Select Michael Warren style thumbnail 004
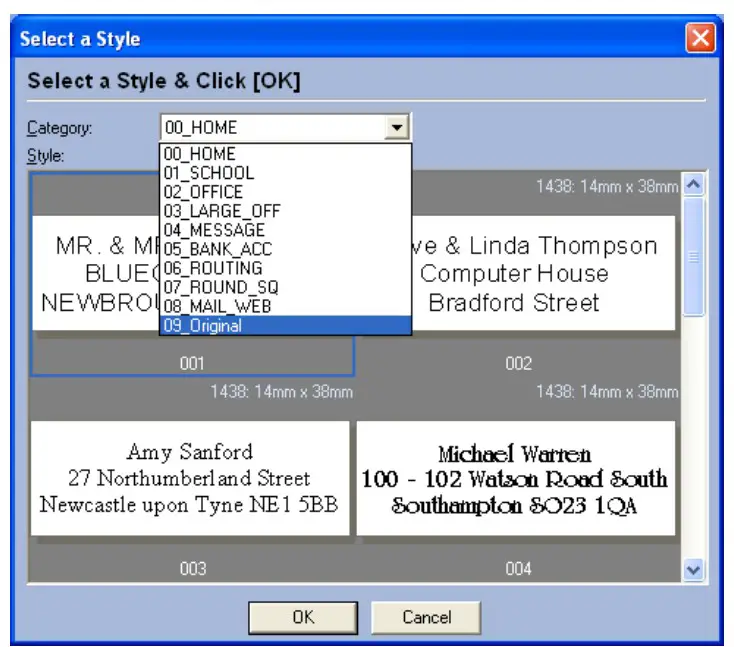 coord(516,478)
